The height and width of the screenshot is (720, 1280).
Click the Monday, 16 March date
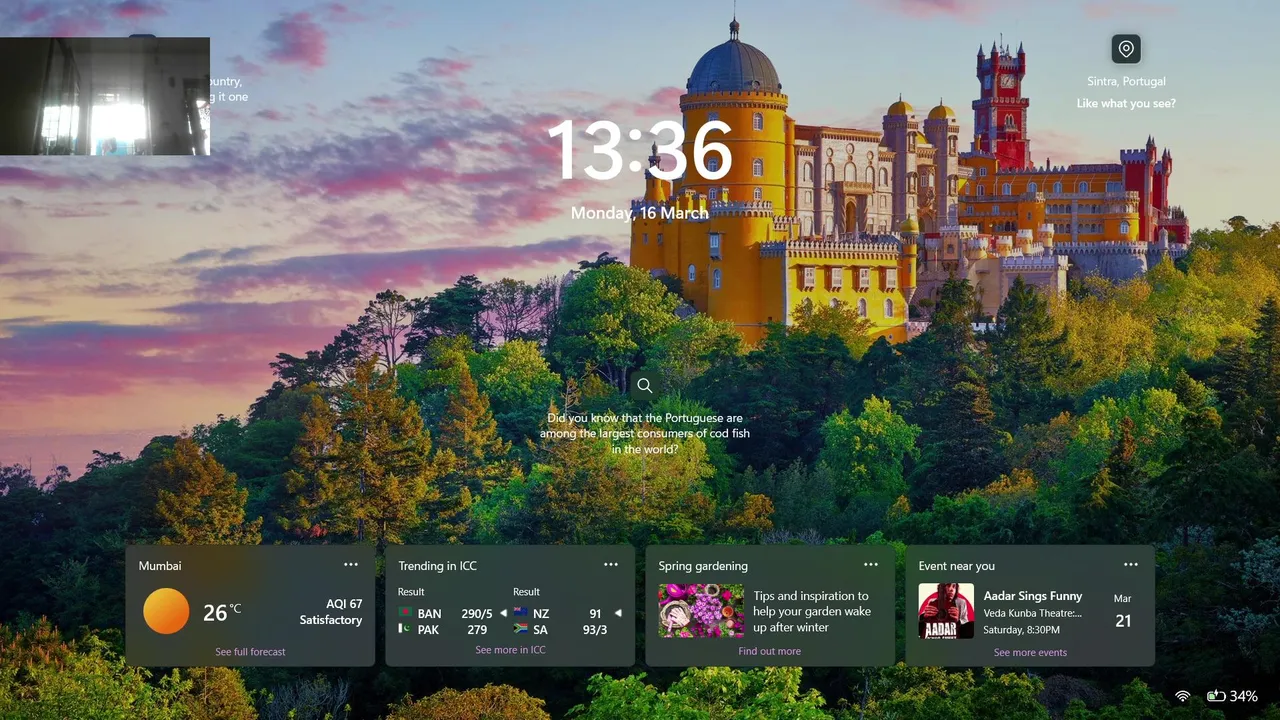point(640,213)
